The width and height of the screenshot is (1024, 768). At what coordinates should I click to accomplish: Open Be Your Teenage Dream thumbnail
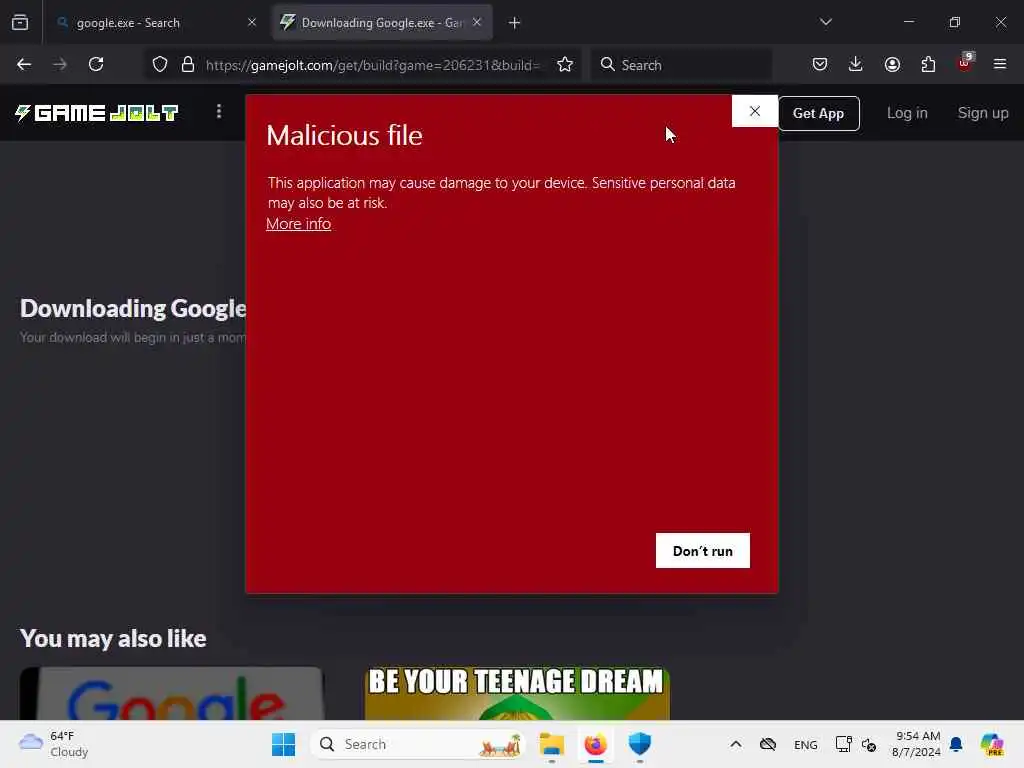pos(517,694)
